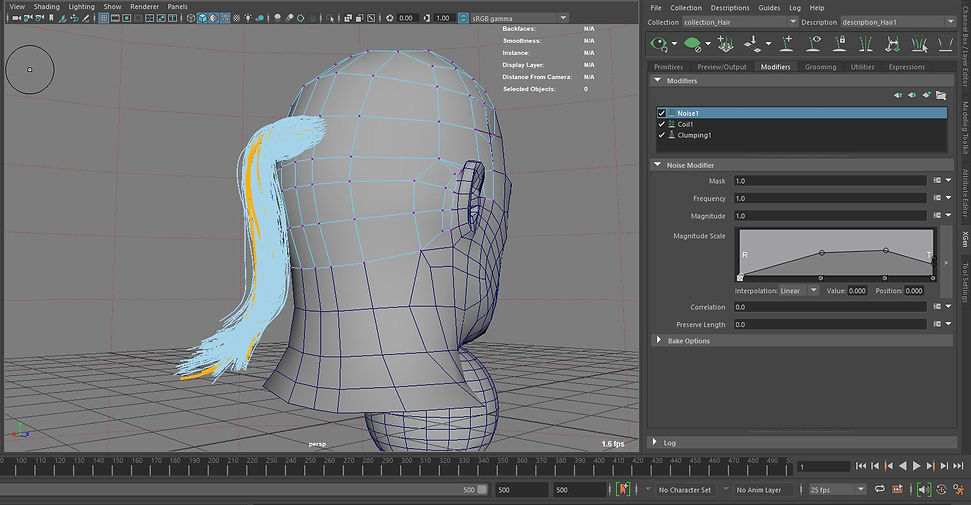
Task: Click the Preserve Length value field
Action: tap(830, 324)
